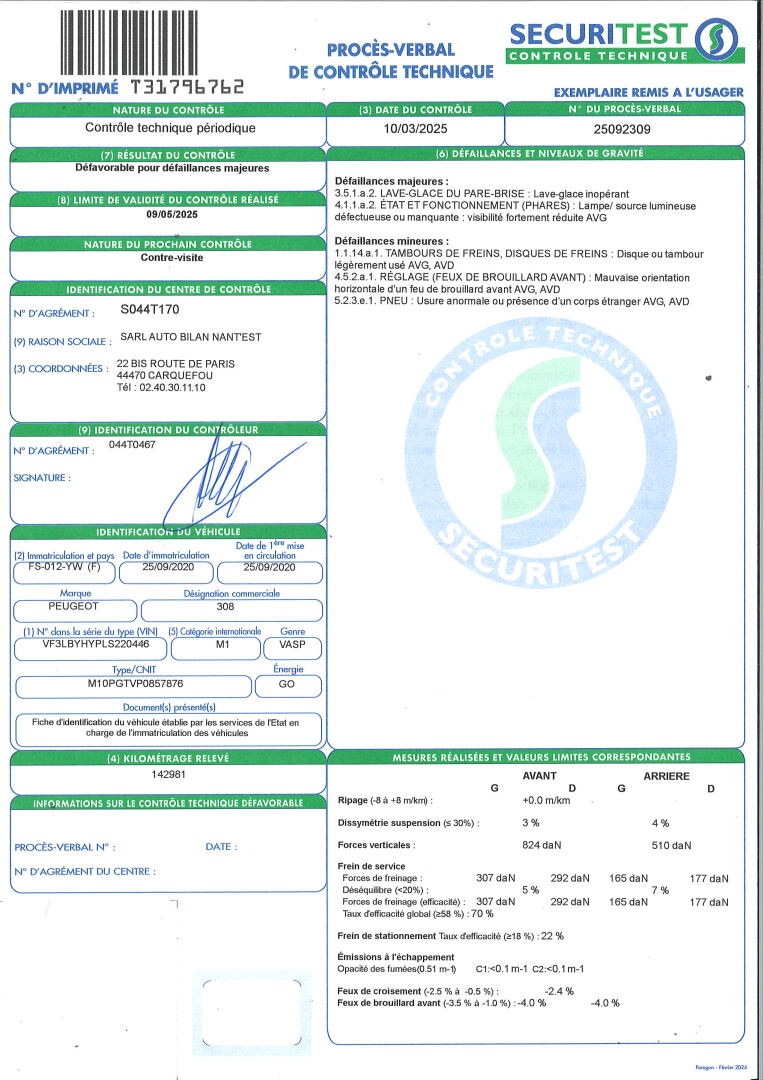Image resolution: width=764 pixels, height=1080 pixels.
Task: Click the 'Nature du contrôle' green header
Action: pyautogui.click(x=168, y=110)
